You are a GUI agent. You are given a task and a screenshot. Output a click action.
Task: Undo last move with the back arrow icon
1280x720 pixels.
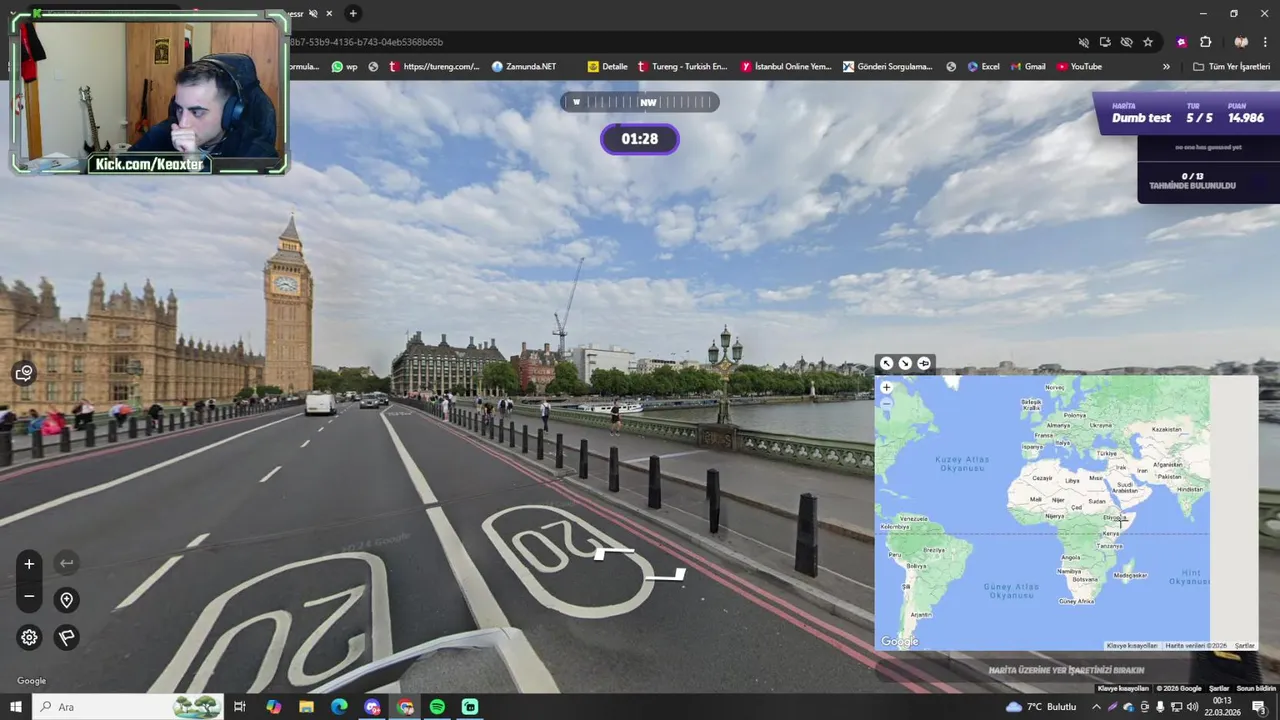point(67,563)
